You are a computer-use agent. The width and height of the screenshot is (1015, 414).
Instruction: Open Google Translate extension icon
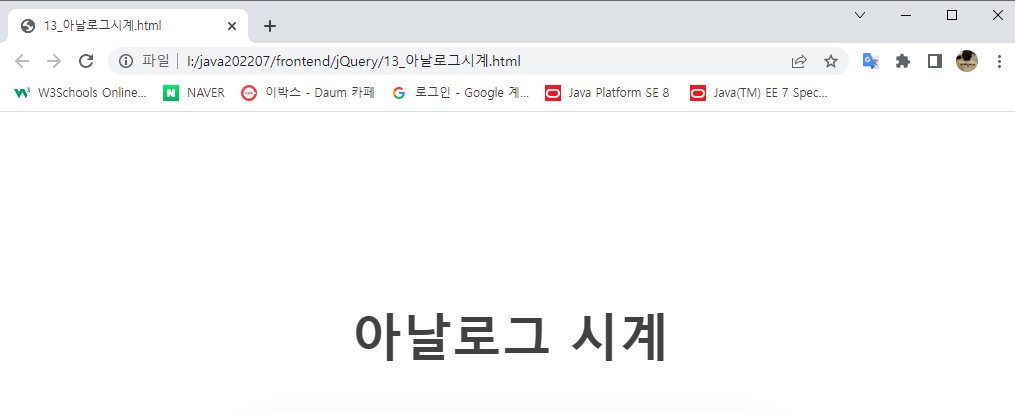click(x=871, y=61)
